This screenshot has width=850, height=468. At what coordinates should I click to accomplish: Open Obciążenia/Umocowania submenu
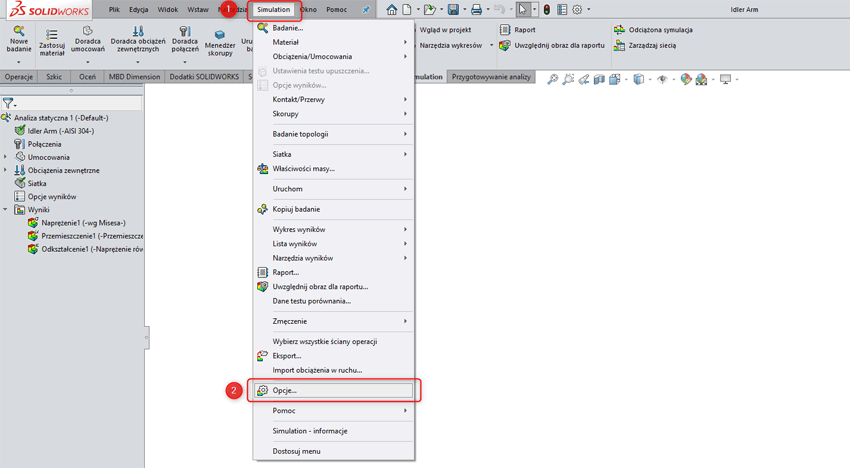pyautogui.click(x=333, y=56)
